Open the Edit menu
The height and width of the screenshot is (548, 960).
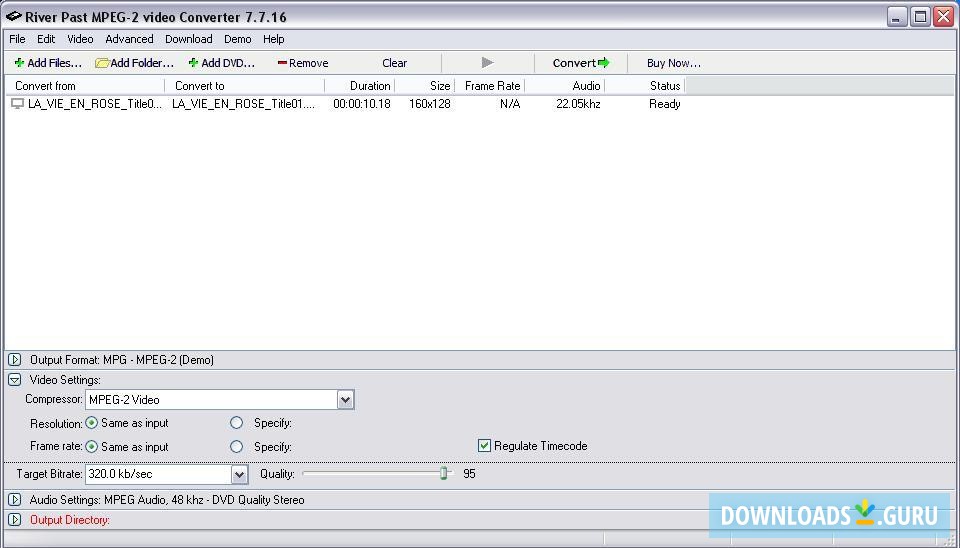[x=46, y=39]
